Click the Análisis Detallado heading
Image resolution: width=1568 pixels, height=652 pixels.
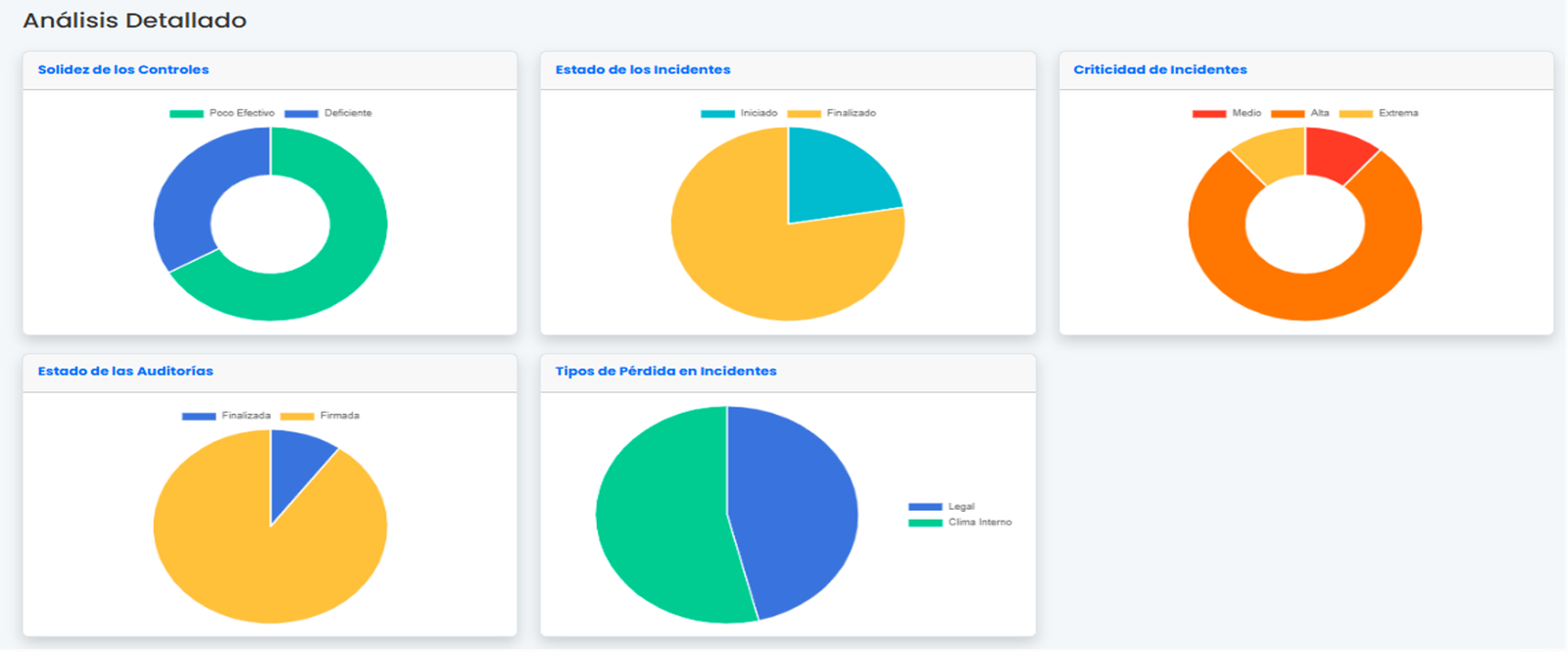135,21
